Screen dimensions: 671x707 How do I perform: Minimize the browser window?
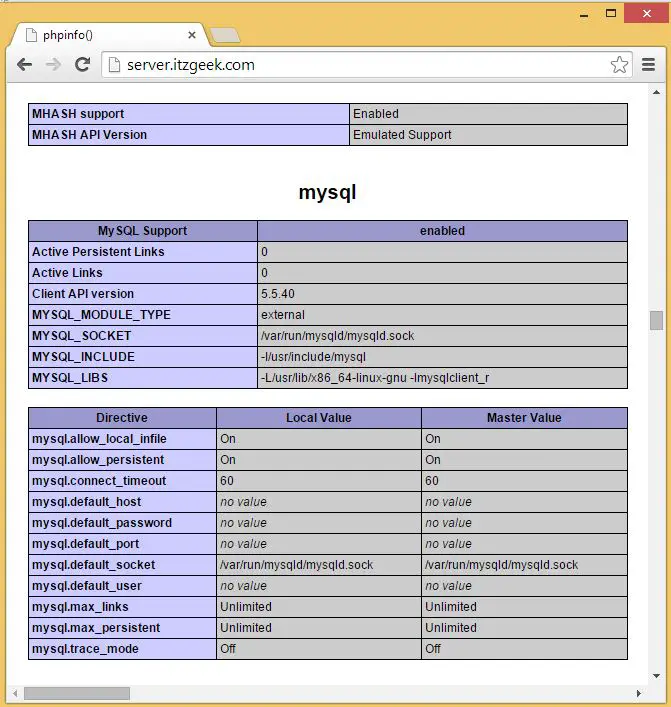click(x=584, y=14)
